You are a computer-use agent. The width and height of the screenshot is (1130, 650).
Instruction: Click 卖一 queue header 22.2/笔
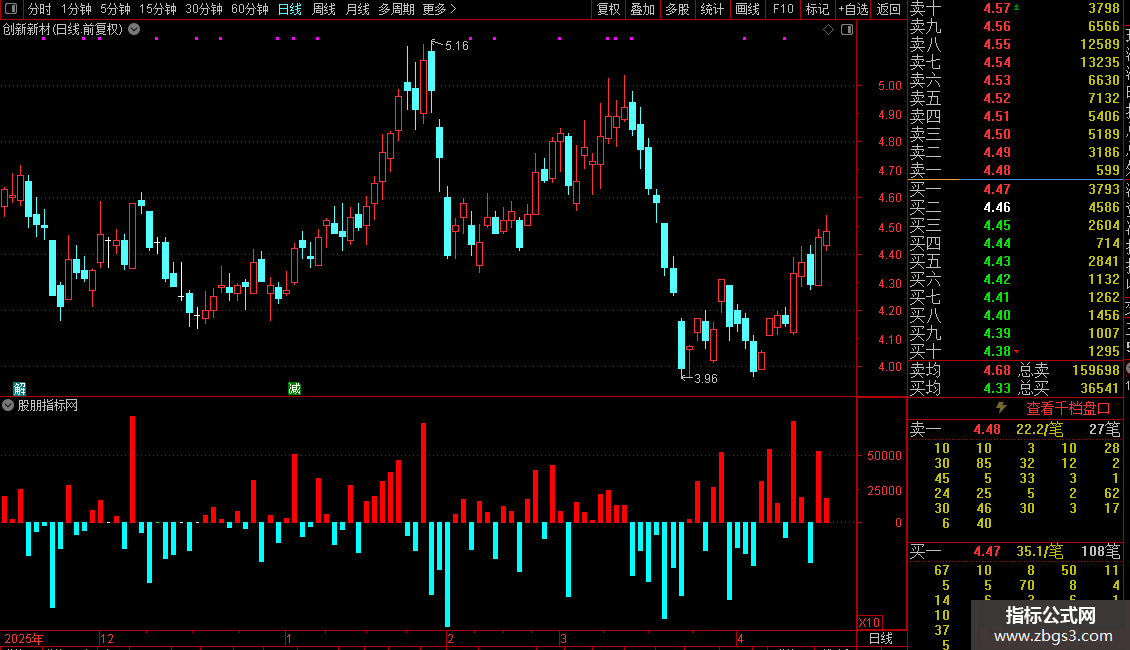point(1039,429)
